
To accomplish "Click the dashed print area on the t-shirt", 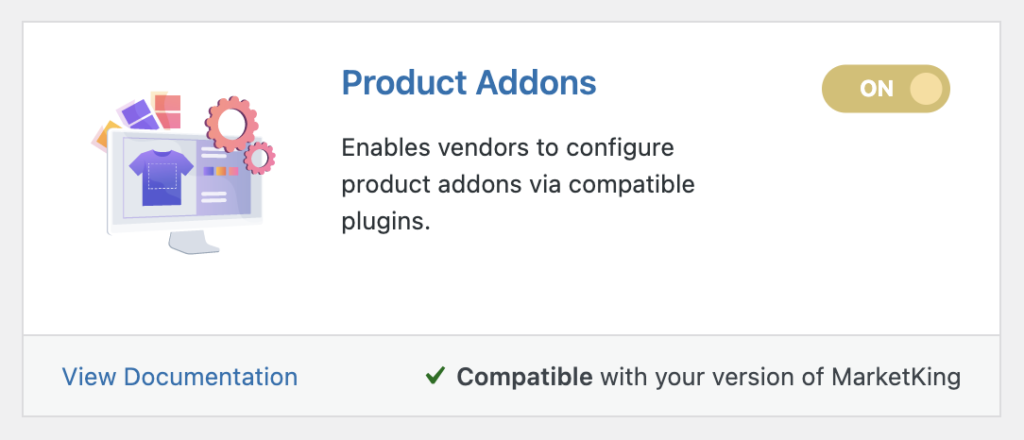I will 160,176.
